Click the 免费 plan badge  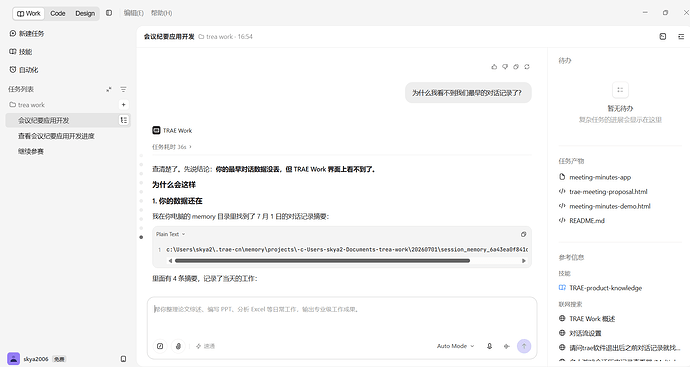click(59, 359)
